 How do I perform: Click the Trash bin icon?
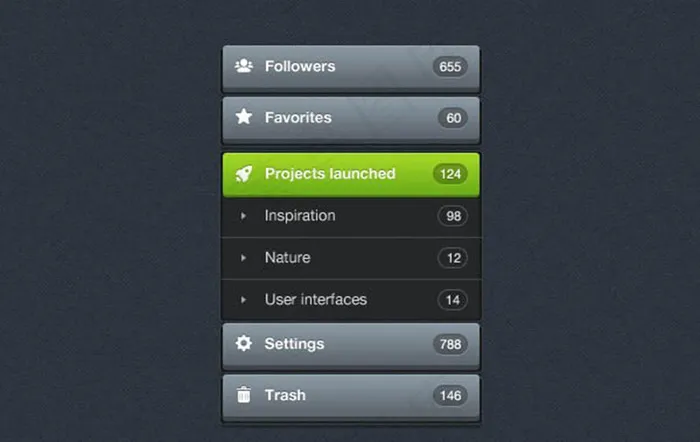[244, 395]
